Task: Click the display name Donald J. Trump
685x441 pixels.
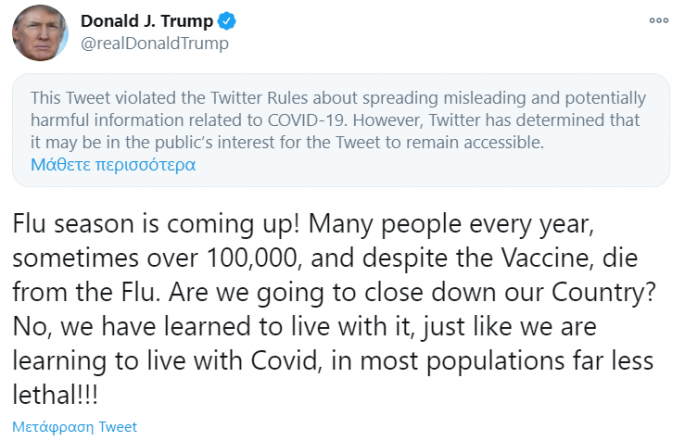Action: (x=146, y=21)
